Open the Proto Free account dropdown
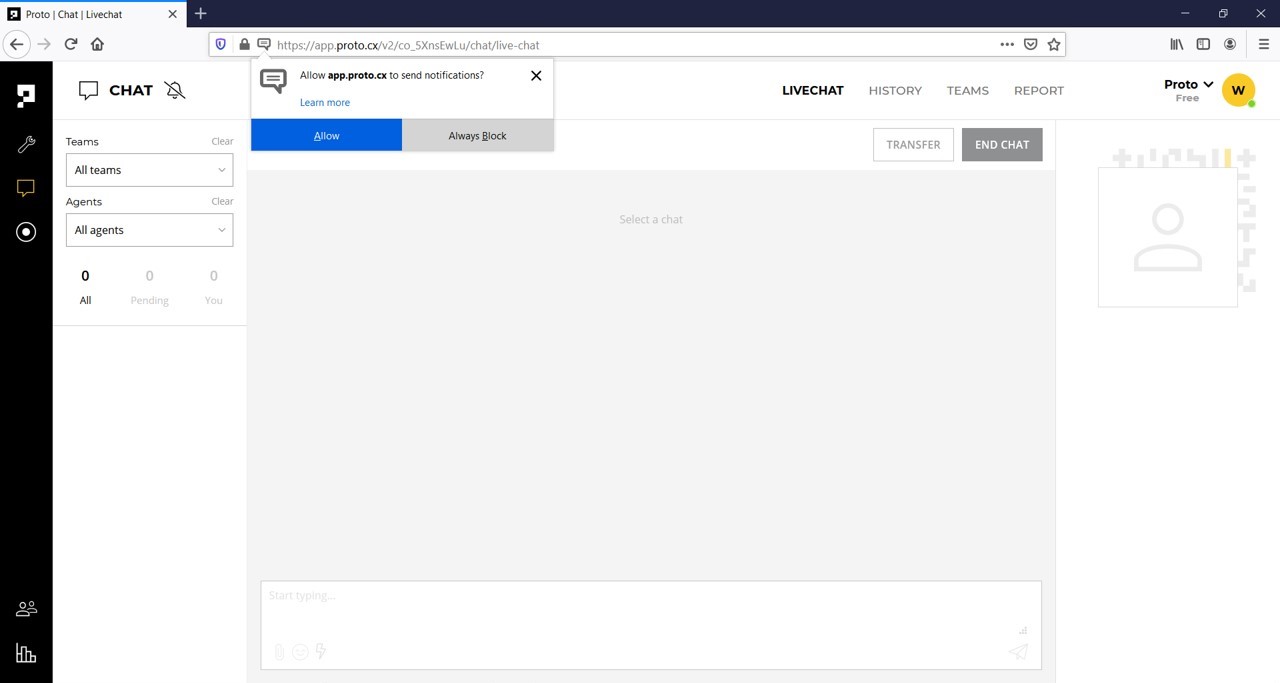The height and width of the screenshot is (683, 1280). coord(1188,90)
